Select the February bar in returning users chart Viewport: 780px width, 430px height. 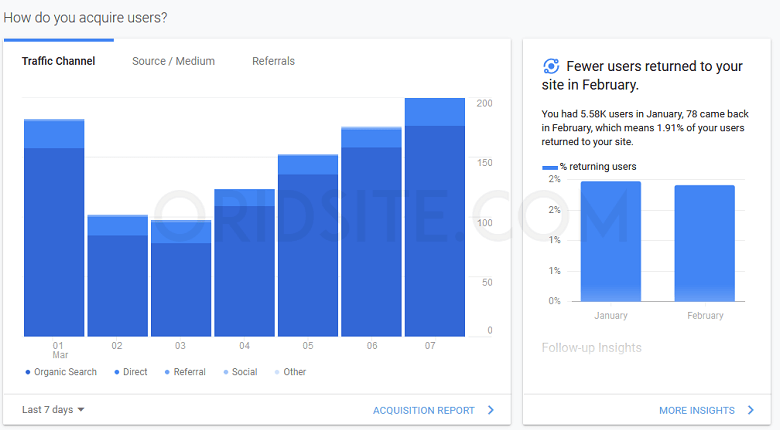point(705,243)
